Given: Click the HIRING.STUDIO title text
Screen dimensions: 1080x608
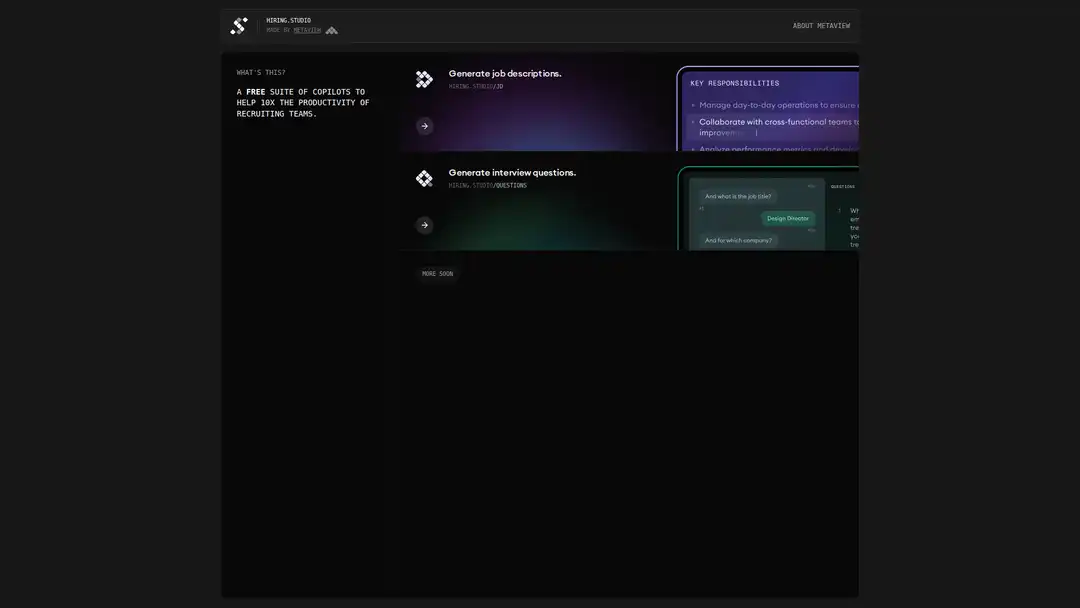Looking at the screenshot, I should [289, 21].
